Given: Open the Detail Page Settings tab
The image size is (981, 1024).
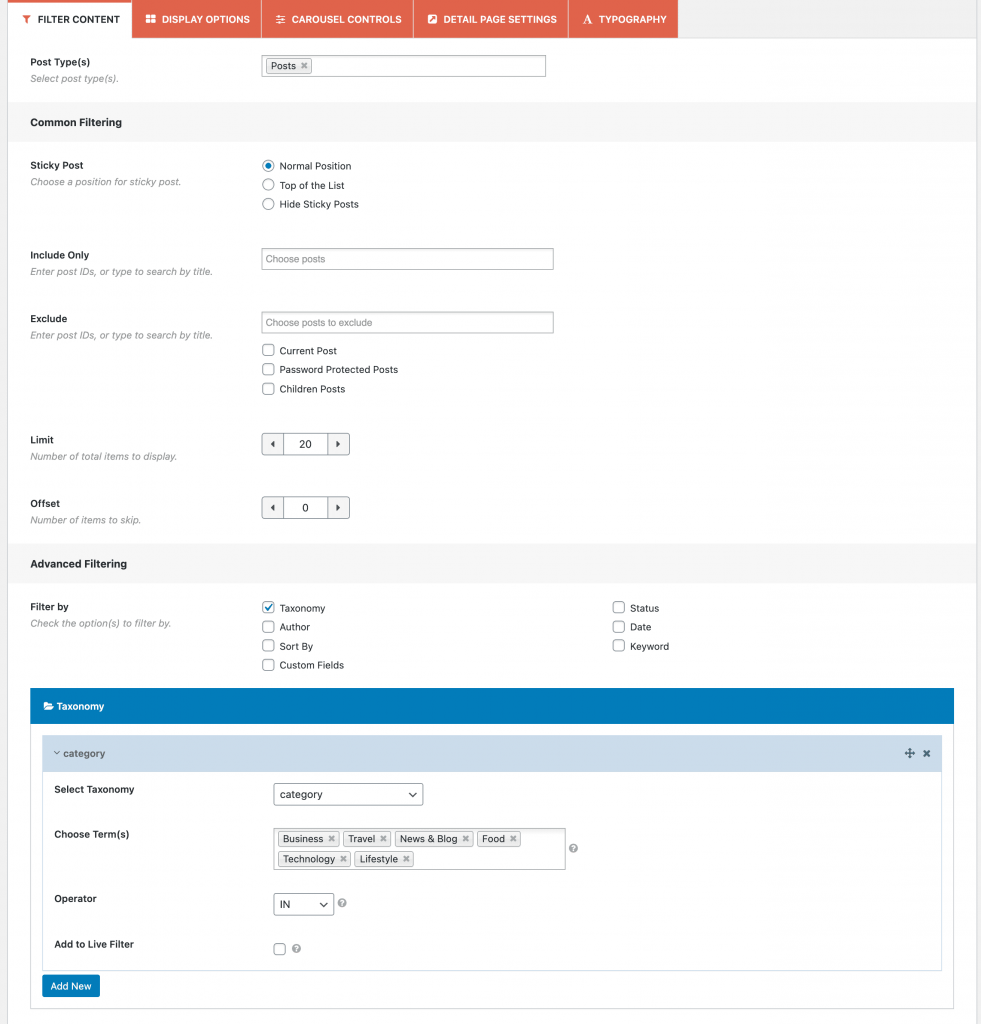Looking at the screenshot, I should click(491, 19).
